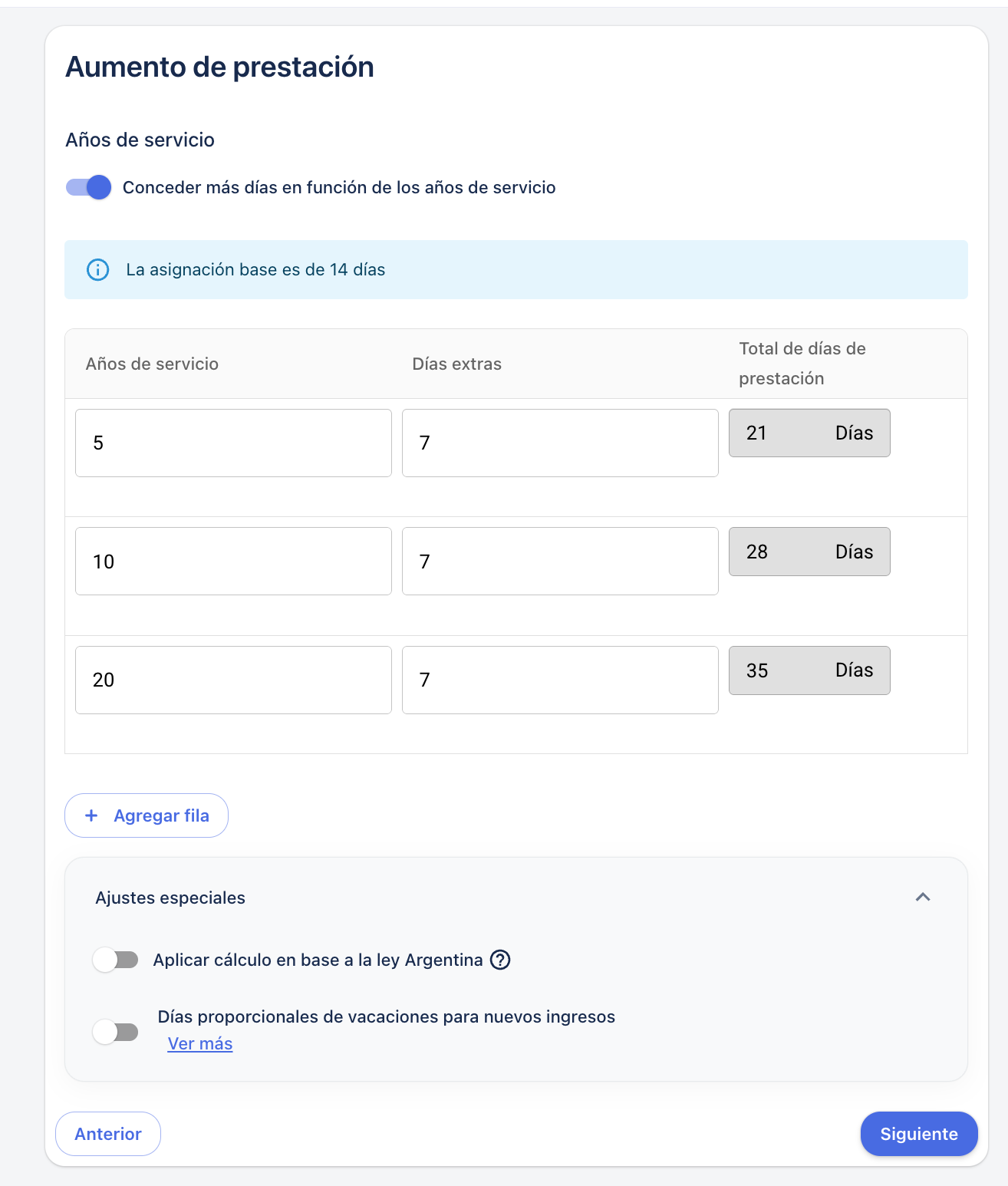The width and height of the screenshot is (1008, 1186).
Task: Edit the Días extras field in the second row
Action: click(x=560, y=562)
